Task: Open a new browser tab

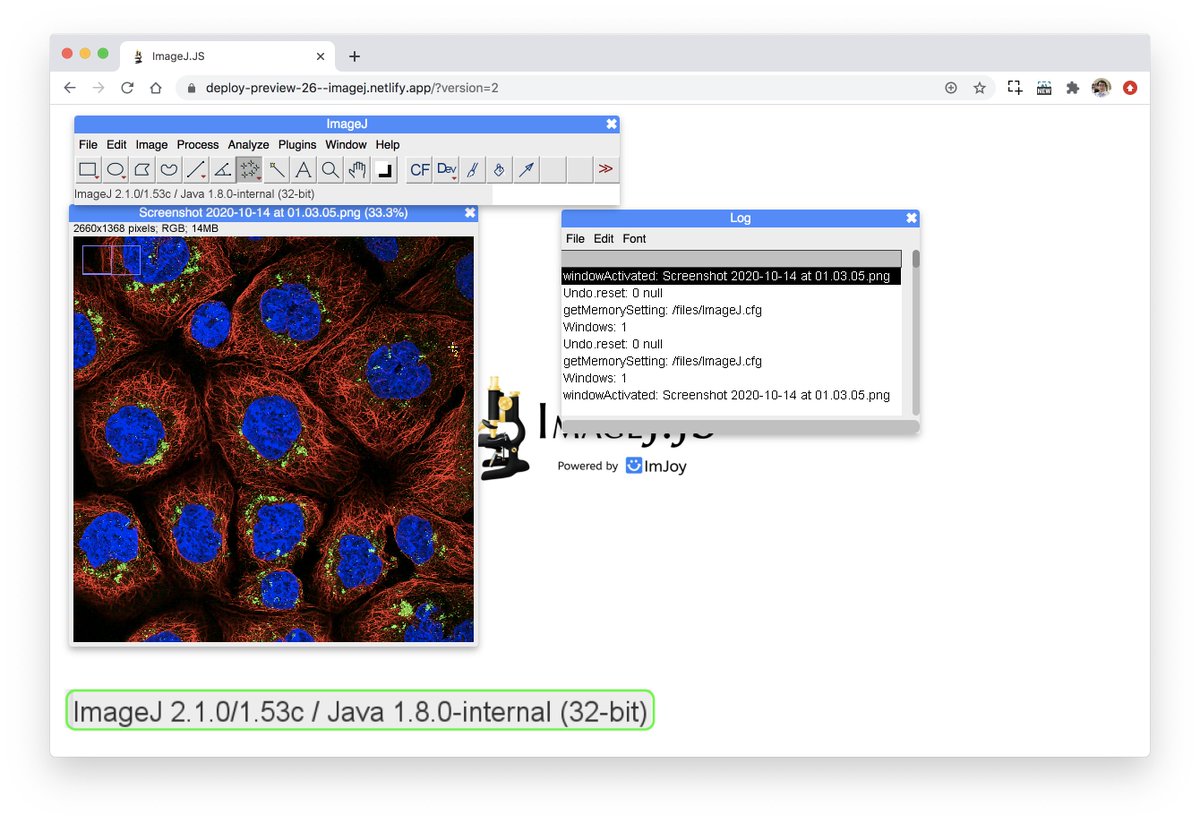Action: (x=354, y=57)
